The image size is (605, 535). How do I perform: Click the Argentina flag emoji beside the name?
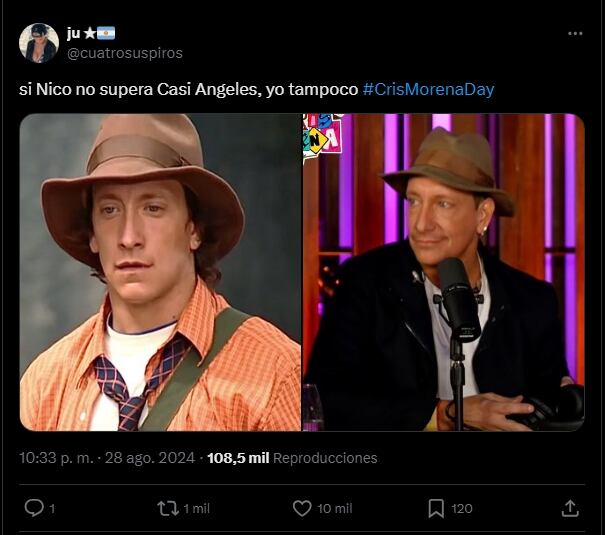(x=106, y=33)
